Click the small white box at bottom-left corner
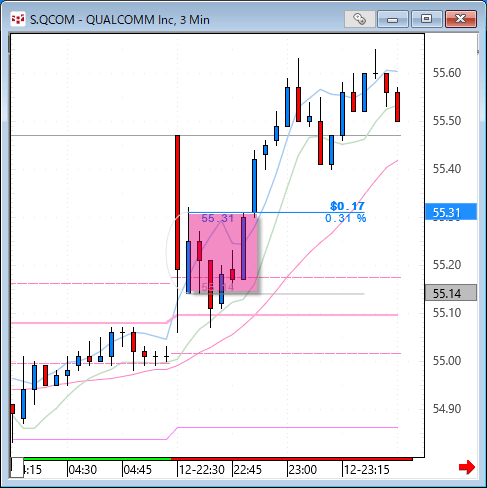The image size is (487, 488). point(17,467)
